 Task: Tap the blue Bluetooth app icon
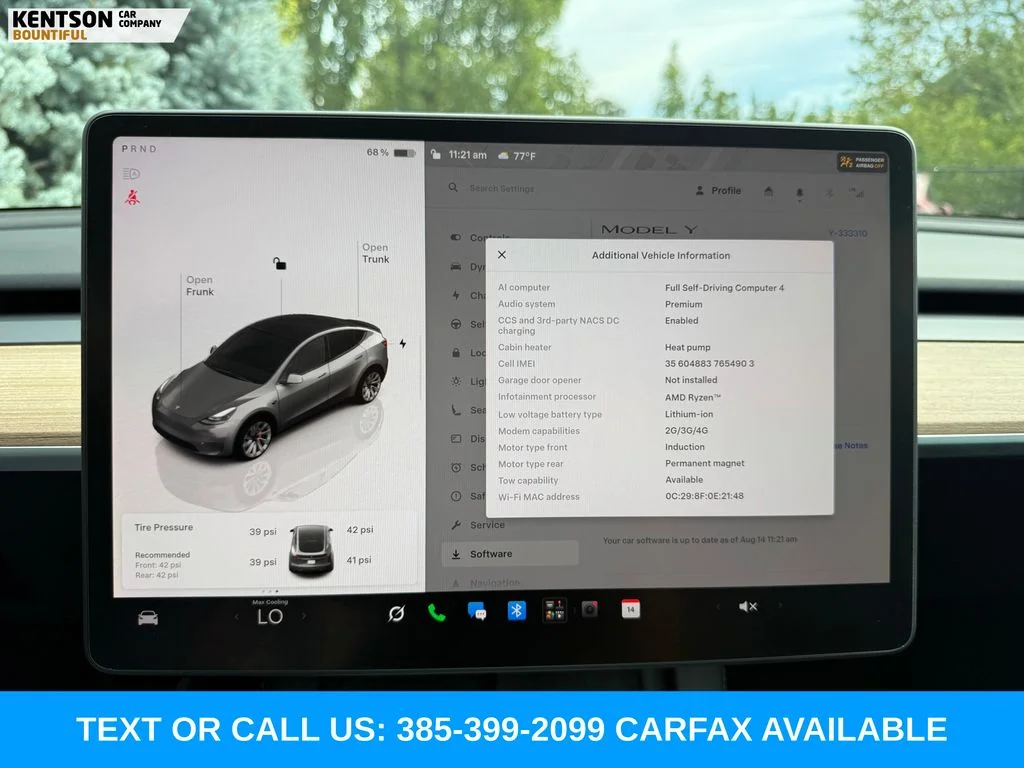click(517, 611)
